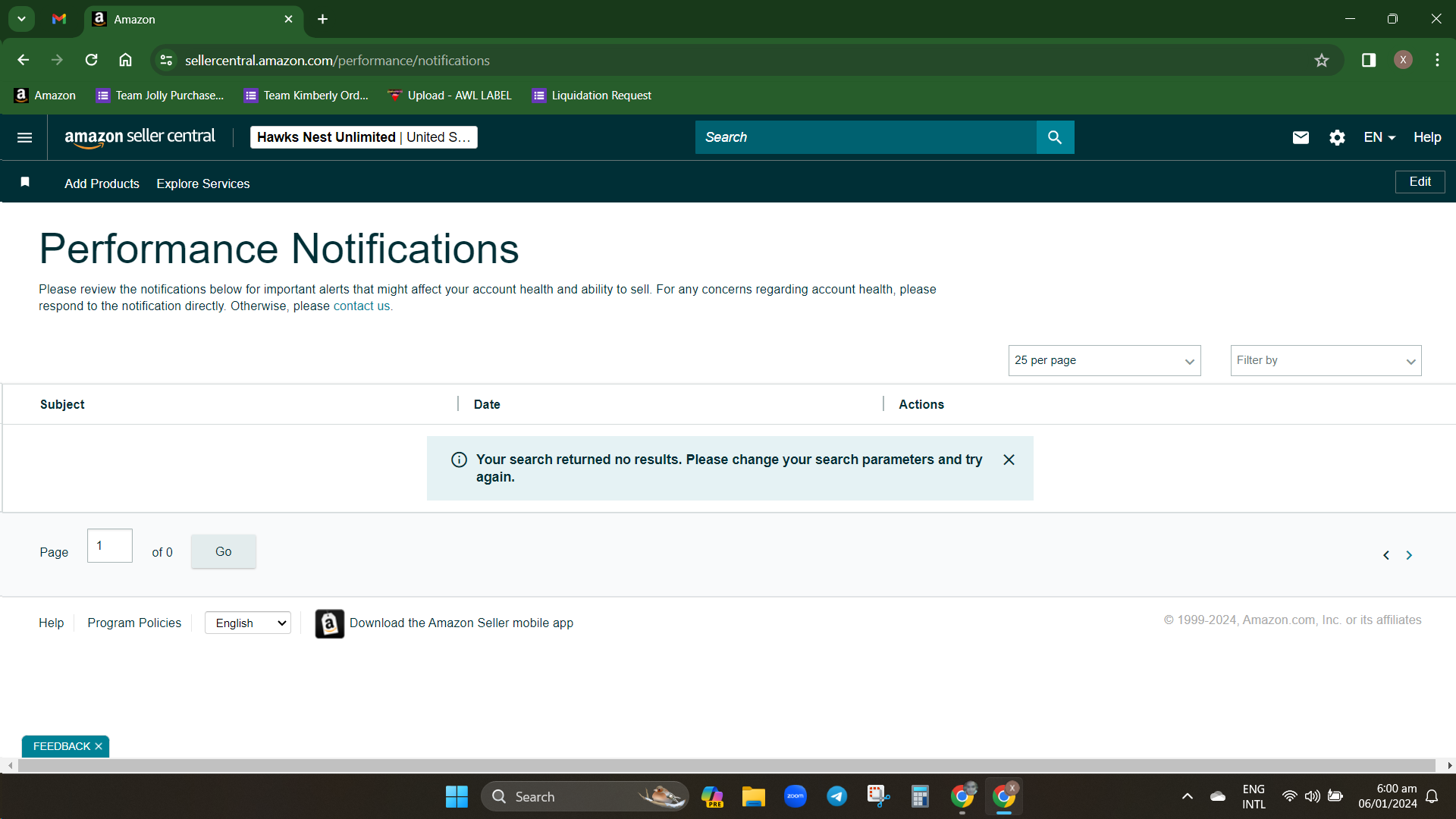Open Telegram from taskbar

(x=836, y=796)
